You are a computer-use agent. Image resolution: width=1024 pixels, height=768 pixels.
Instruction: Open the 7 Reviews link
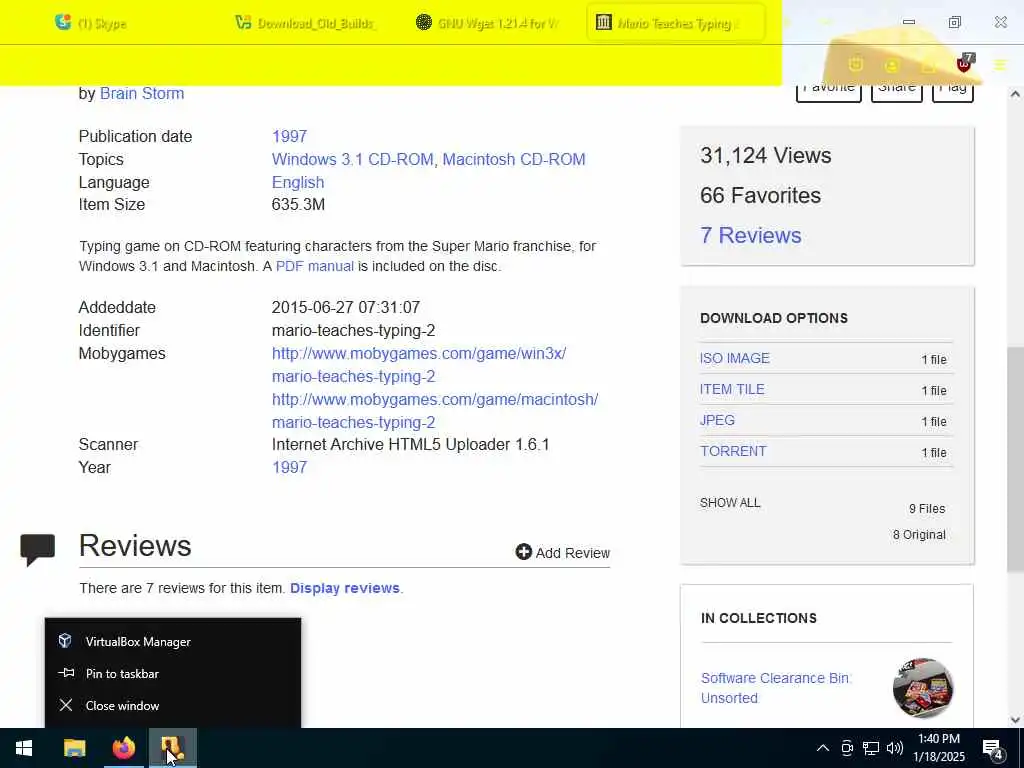pyautogui.click(x=750, y=235)
